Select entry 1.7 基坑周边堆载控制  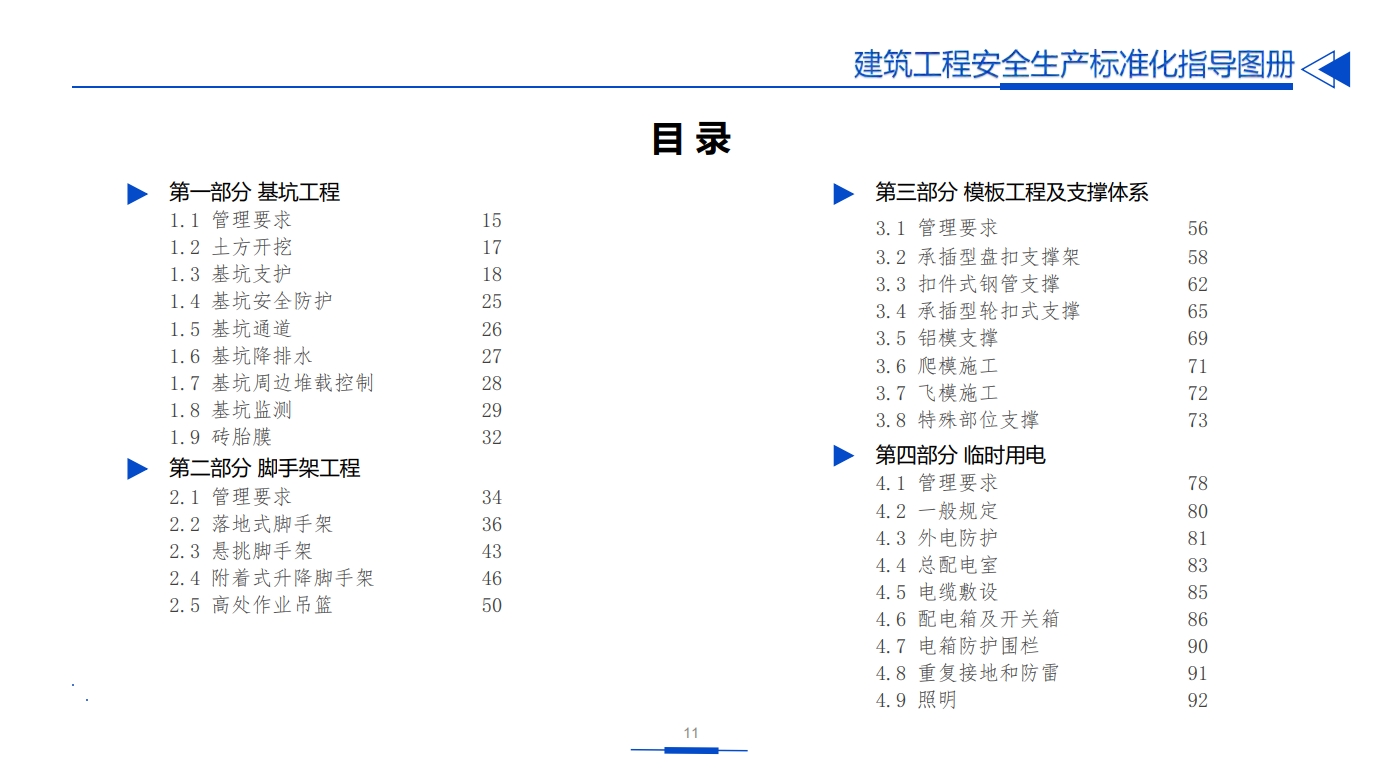point(271,383)
